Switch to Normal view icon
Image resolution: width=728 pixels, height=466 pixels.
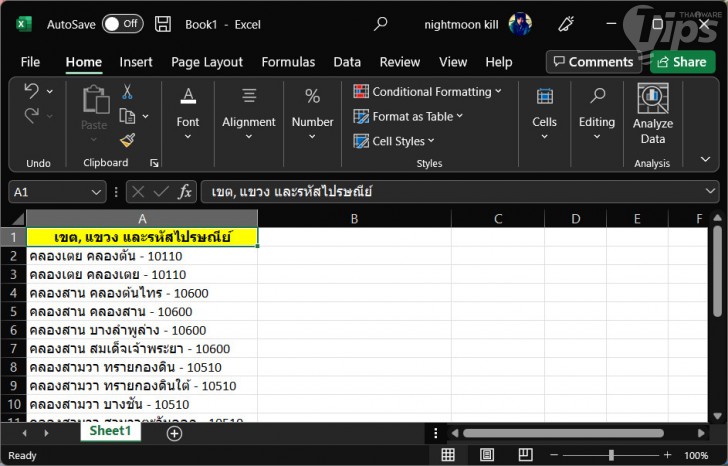(x=448, y=455)
